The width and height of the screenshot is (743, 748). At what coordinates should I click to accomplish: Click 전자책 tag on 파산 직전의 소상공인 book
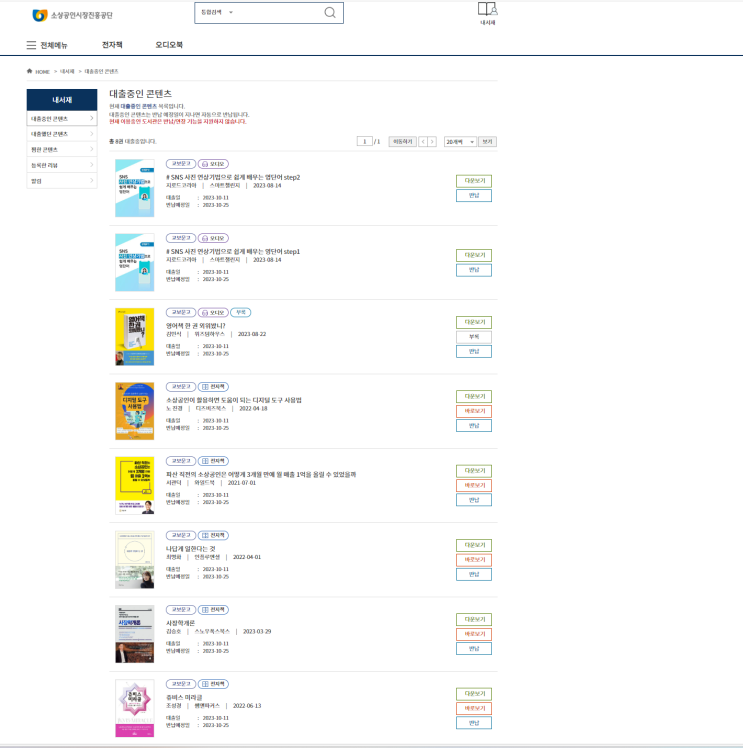pyautogui.click(x=213, y=461)
